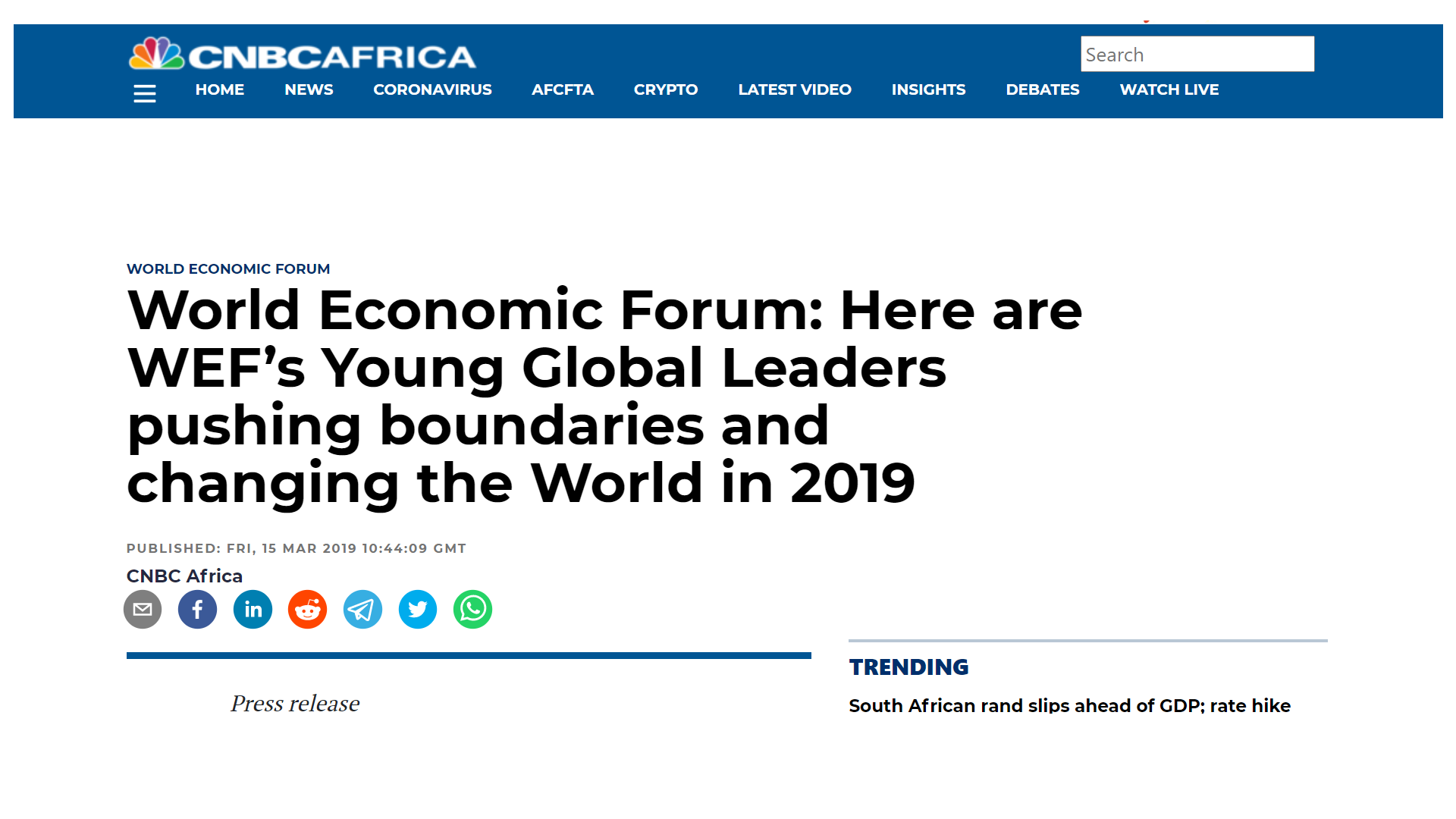This screenshot has width=1456, height=819.
Task: Open the Latest Video page
Action: (x=794, y=89)
